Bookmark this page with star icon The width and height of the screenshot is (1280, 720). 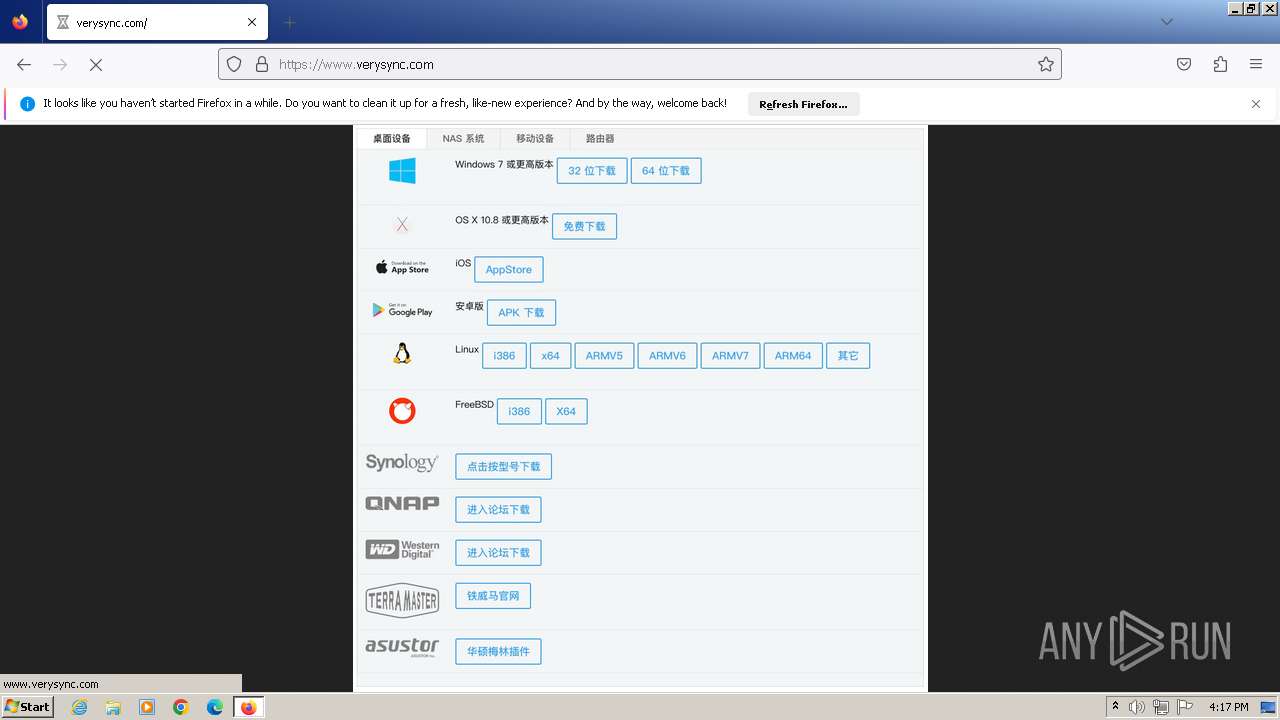(x=1046, y=64)
